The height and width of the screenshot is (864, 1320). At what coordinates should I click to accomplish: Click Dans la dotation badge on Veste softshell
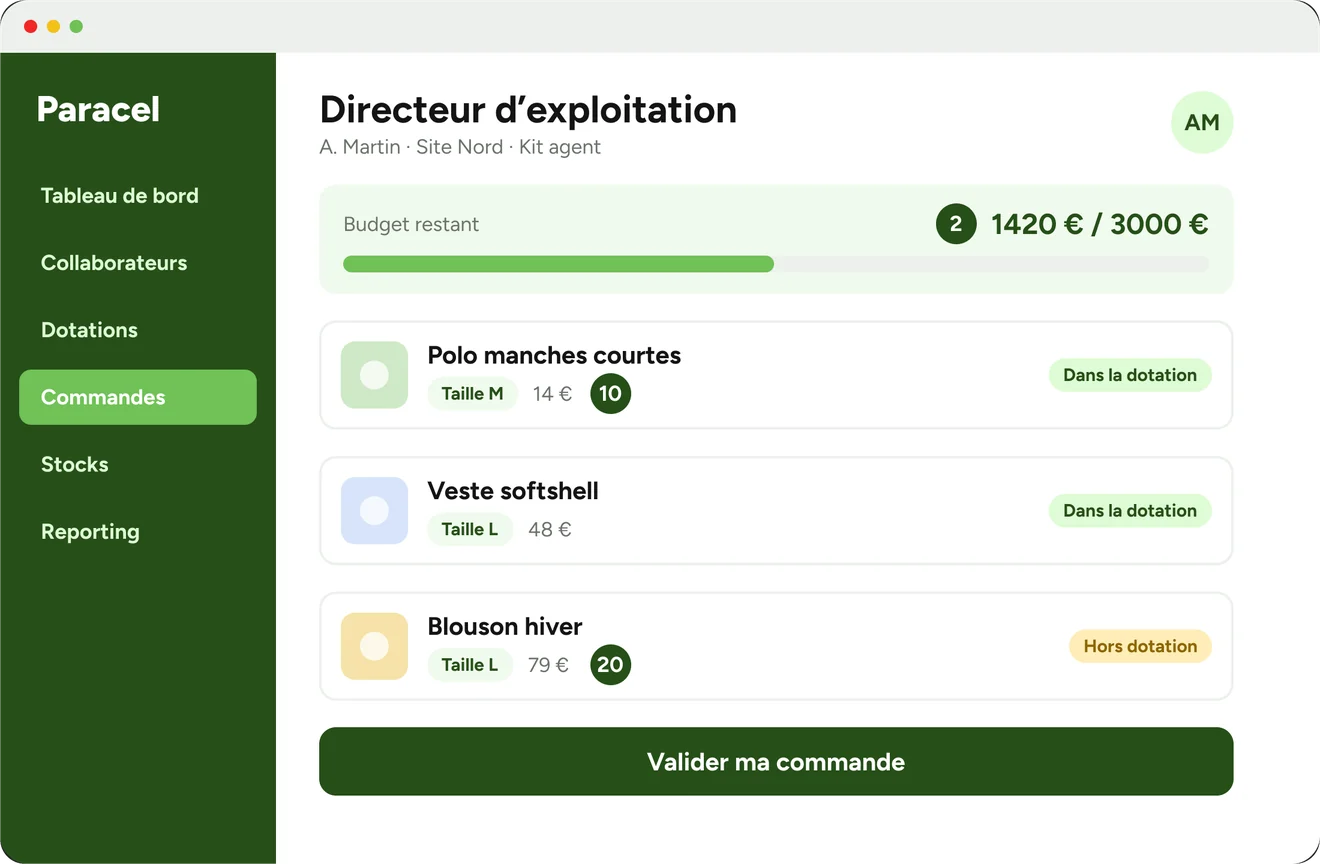pos(1130,510)
